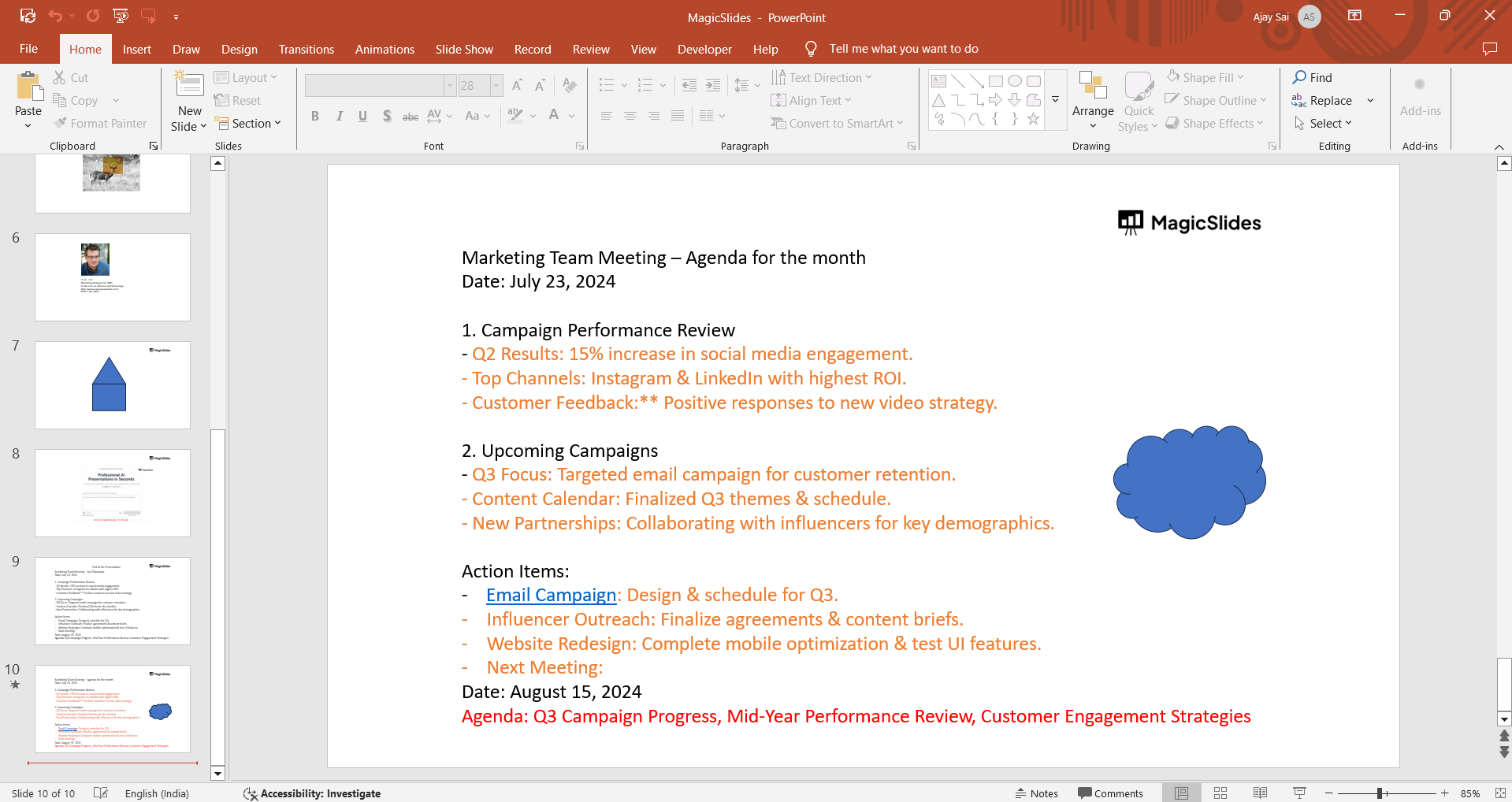Toggle the Comments pane

pyautogui.click(x=1110, y=793)
